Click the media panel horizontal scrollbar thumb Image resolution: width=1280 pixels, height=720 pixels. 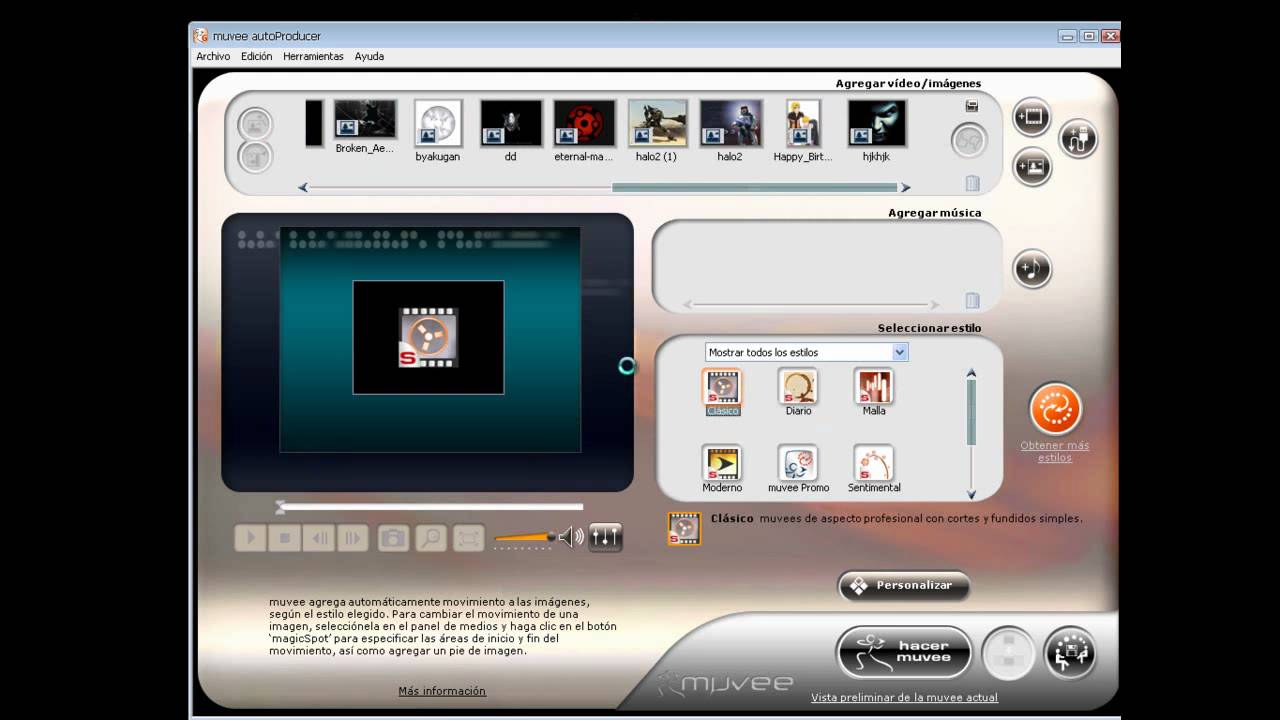click(x=755, y=187)
